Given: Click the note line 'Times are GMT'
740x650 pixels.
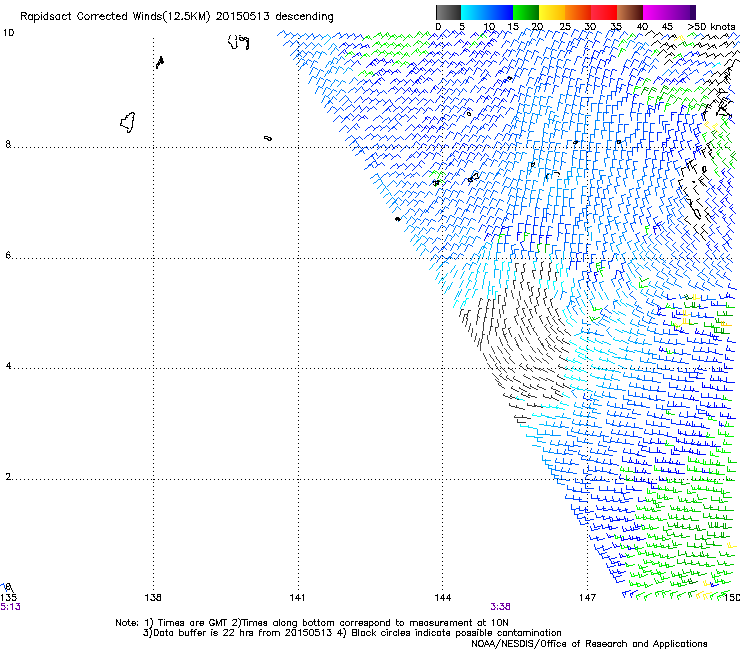Looking at the screenshot, I should (193, 623).
